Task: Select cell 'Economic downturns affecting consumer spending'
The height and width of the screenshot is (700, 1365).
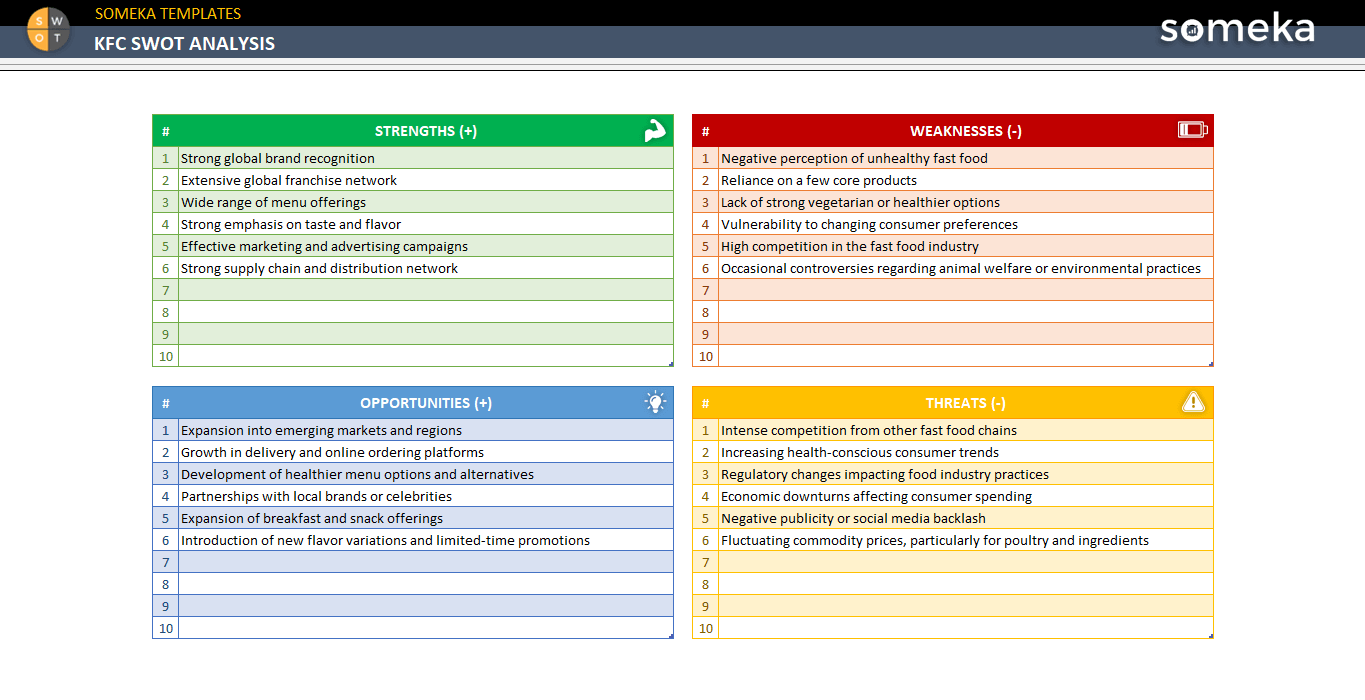Action: pyautogui.click(x=966, y=496)
